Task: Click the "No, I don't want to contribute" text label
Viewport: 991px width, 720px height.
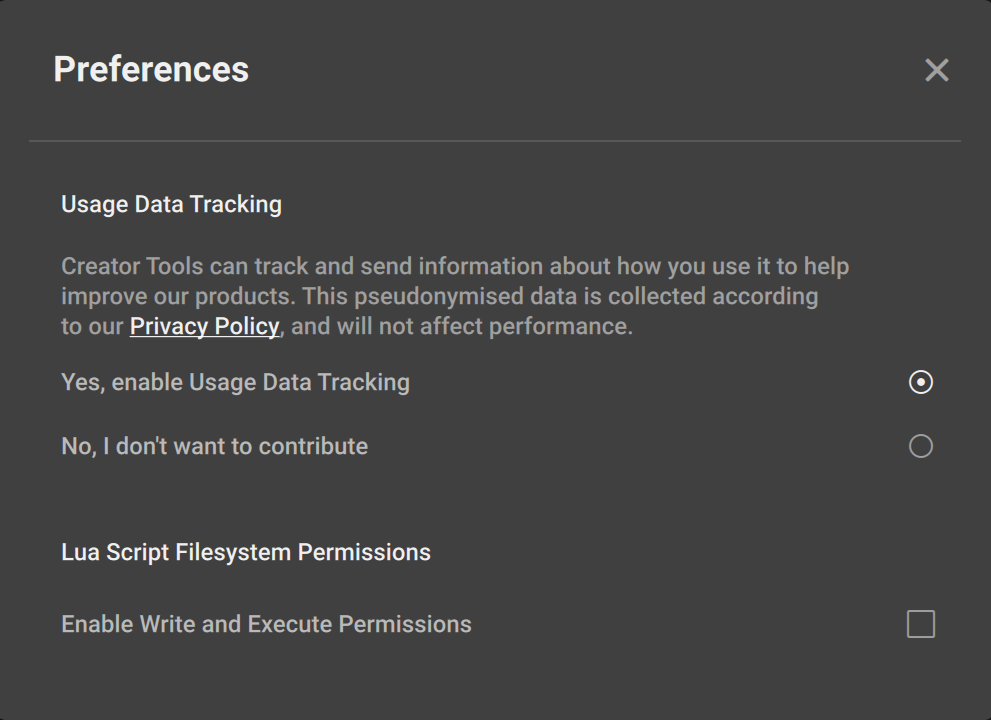Action: point(214,446)
